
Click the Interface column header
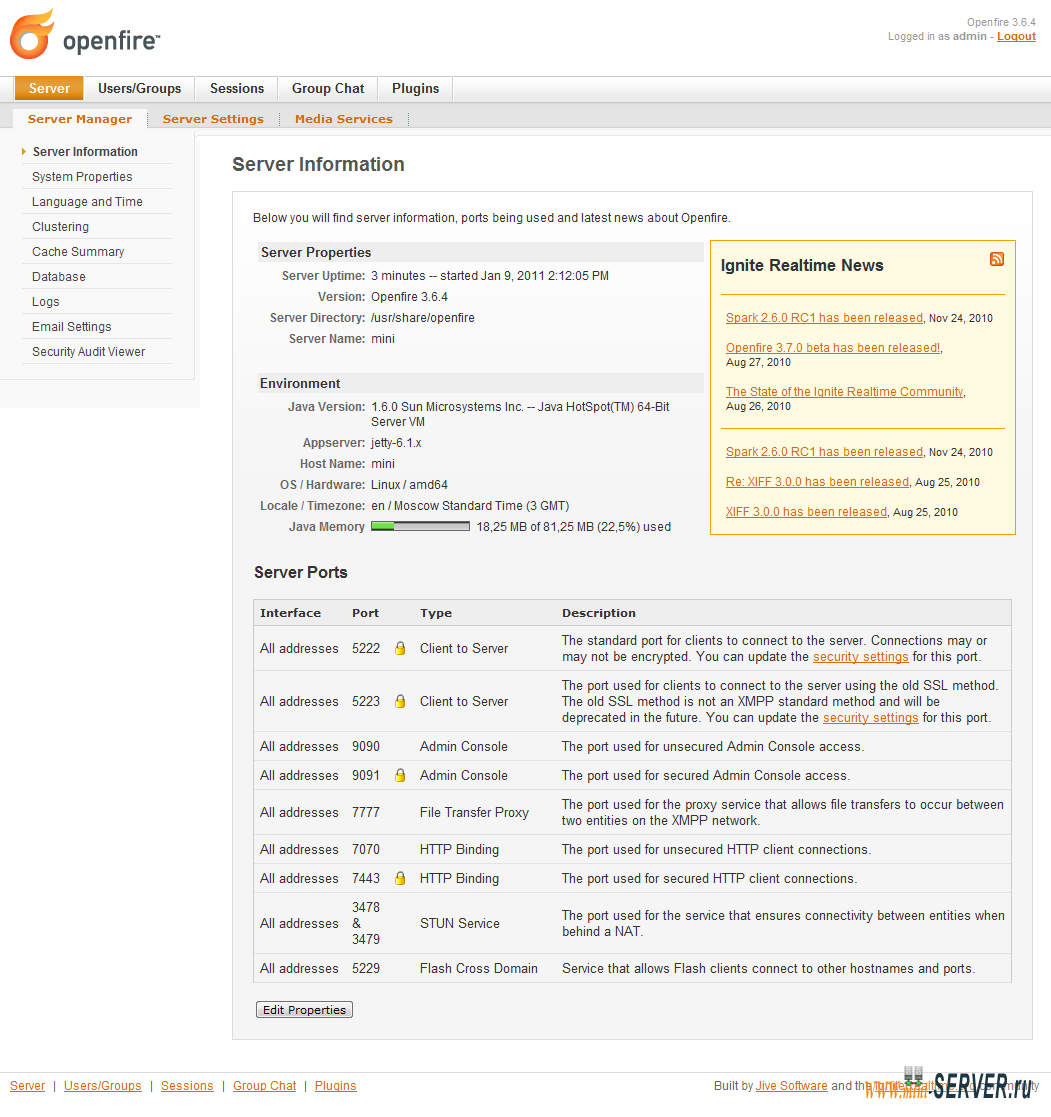point(291,613)
